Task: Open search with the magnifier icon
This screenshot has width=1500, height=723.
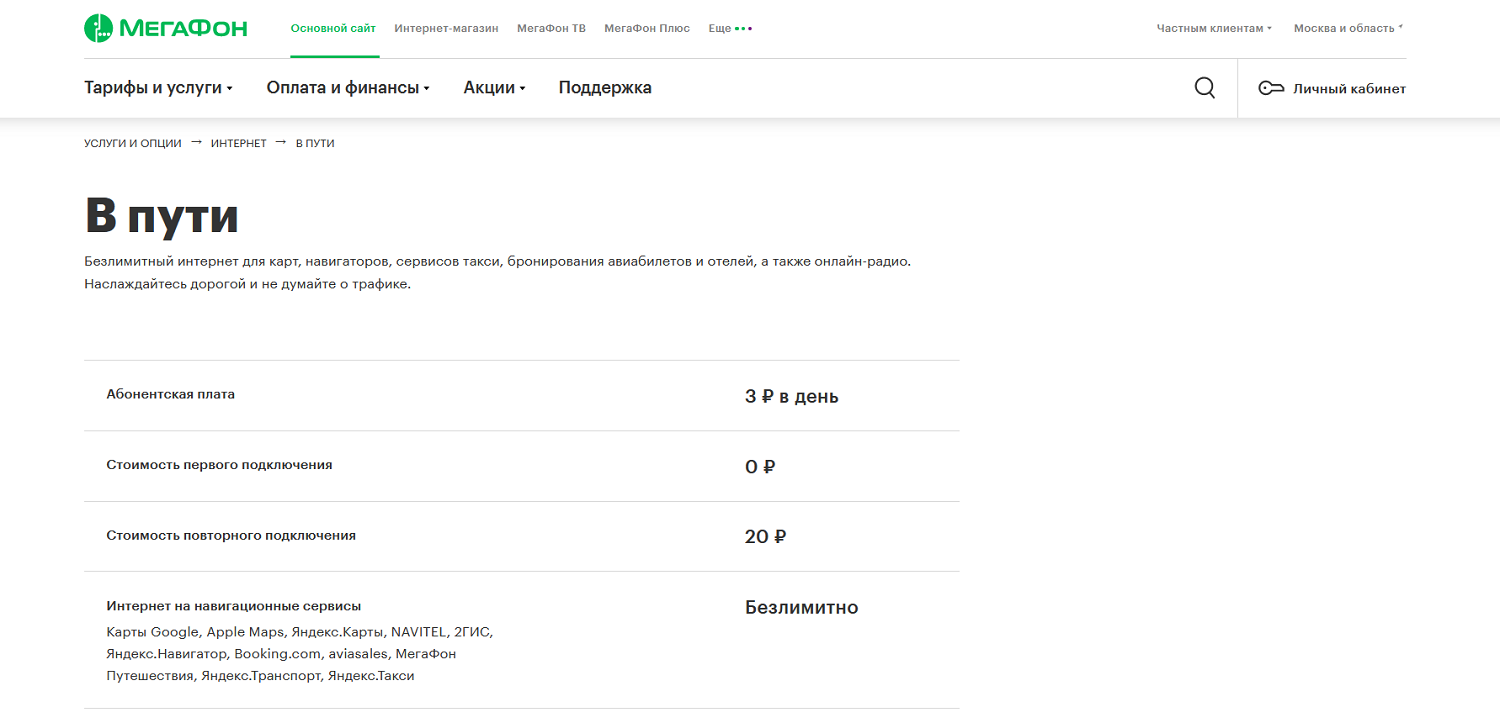Action: 1205,88
